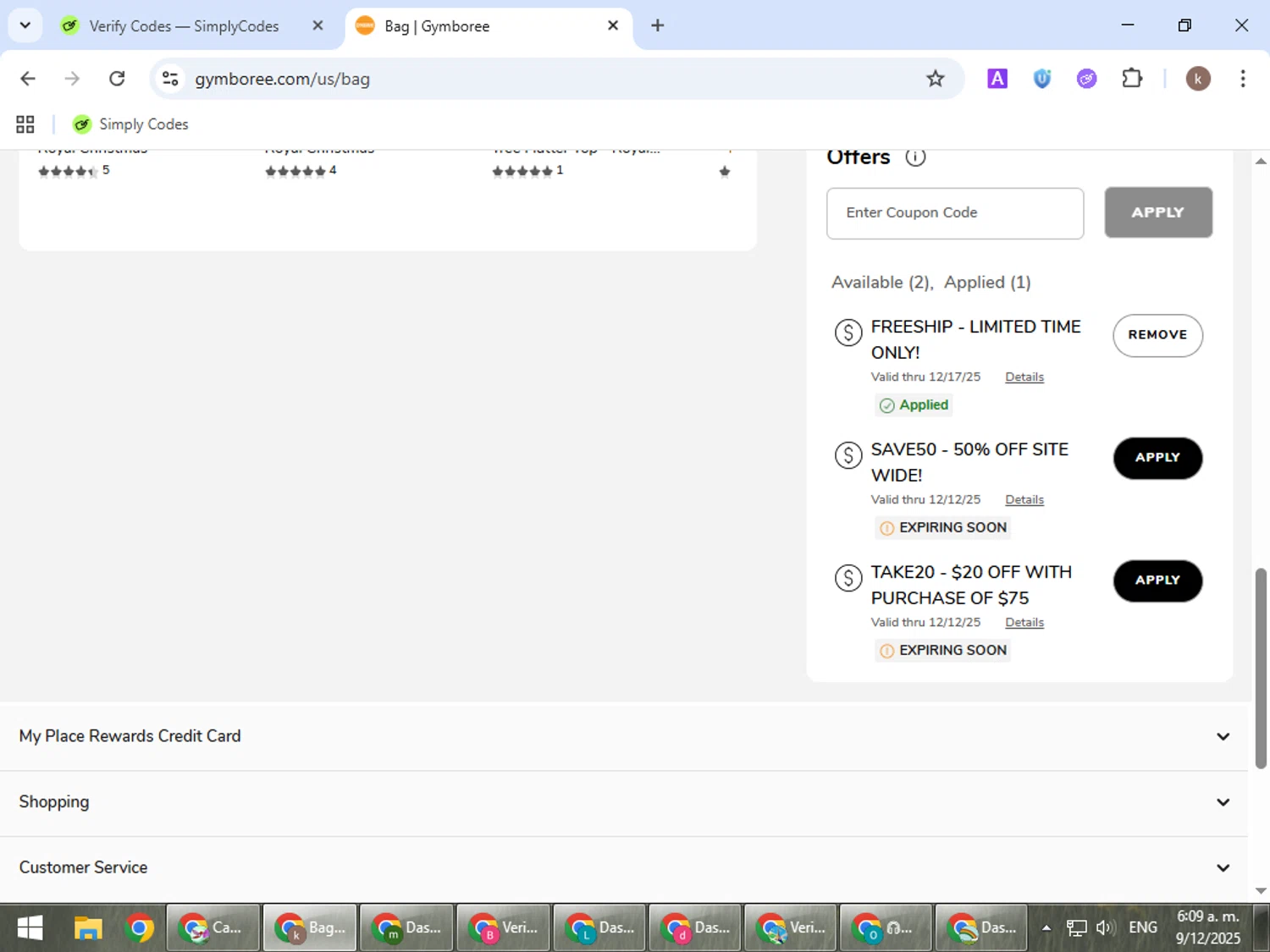Viewport: 1270px width, 952px height.
Task: Open File Explorer from taskbar
Action: coord(87,928)
